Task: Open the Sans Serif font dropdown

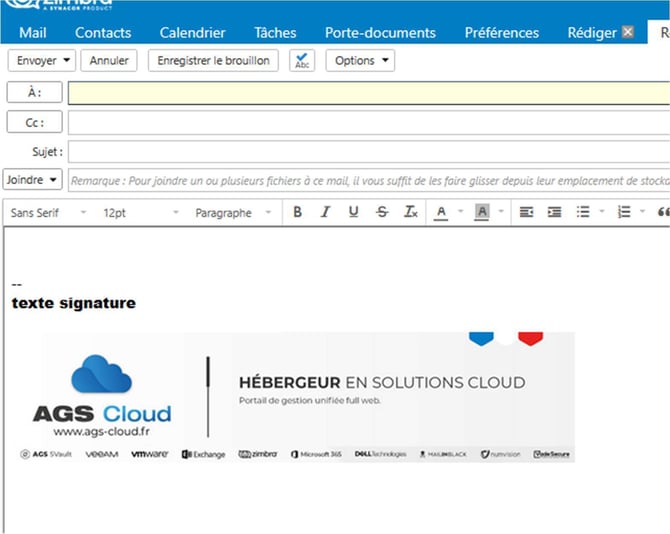Action: pos(48,212)
